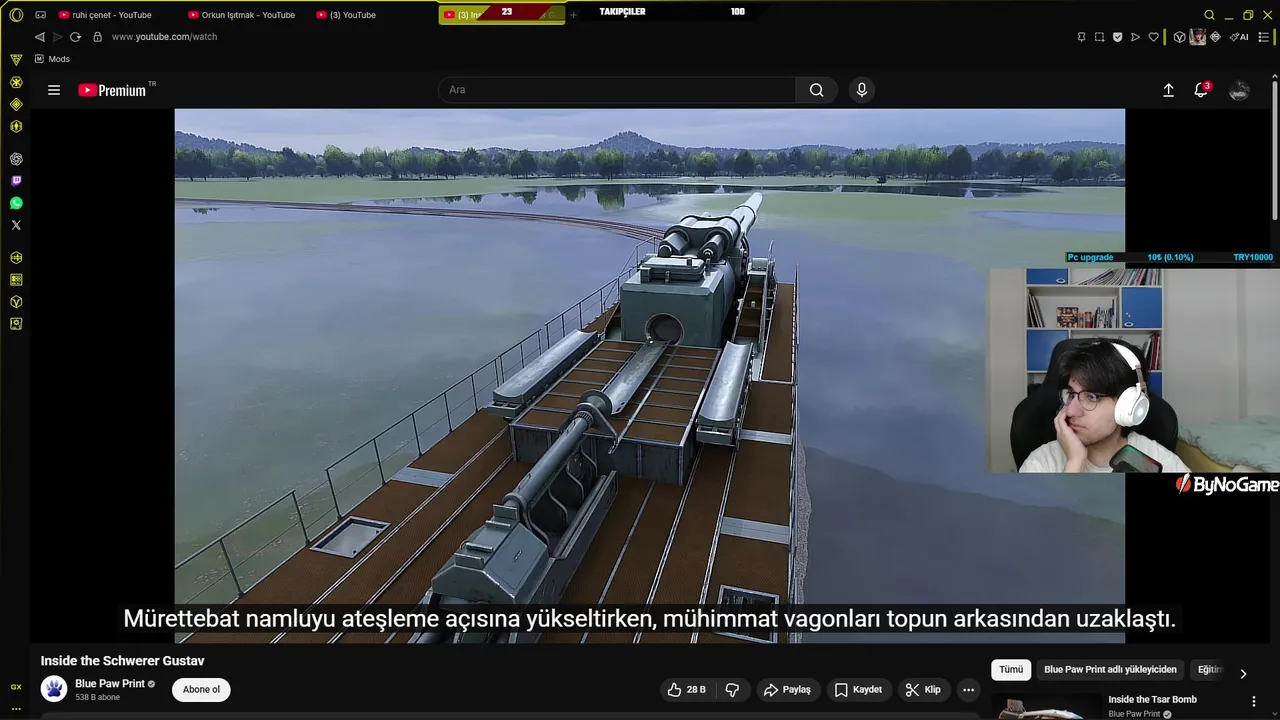Open the ad blocker shield icon
This screenshot has height=720, width=1280.
(x=1117, y=37)
